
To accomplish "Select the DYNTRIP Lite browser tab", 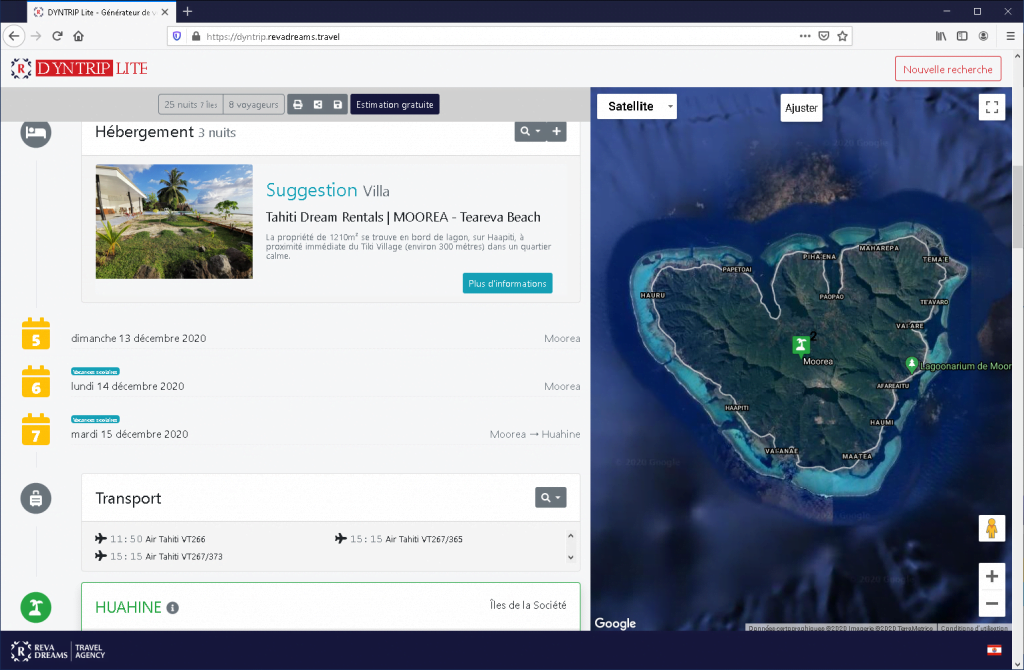I will click(x=100, y=11).
